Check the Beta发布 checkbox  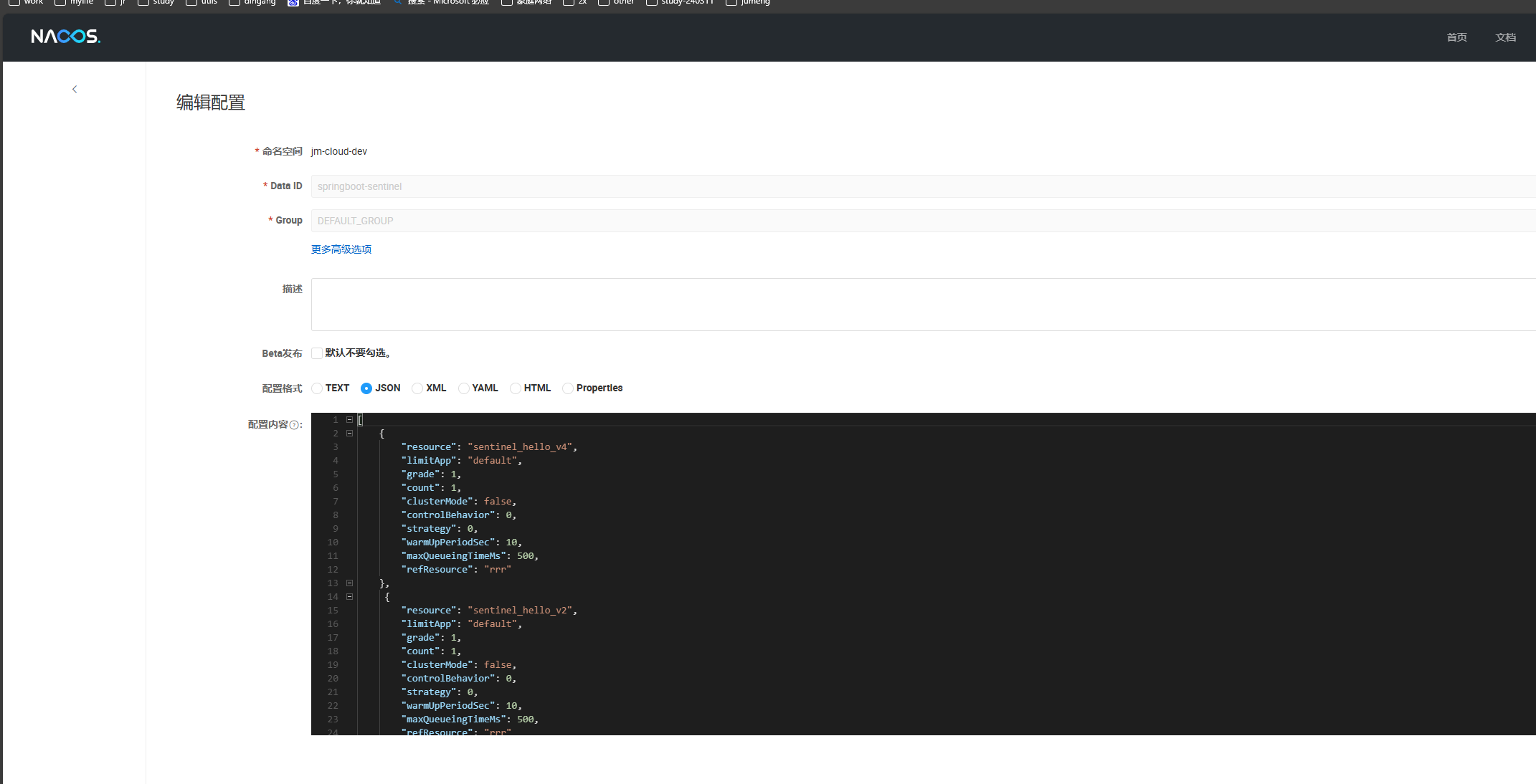point(317,353)
